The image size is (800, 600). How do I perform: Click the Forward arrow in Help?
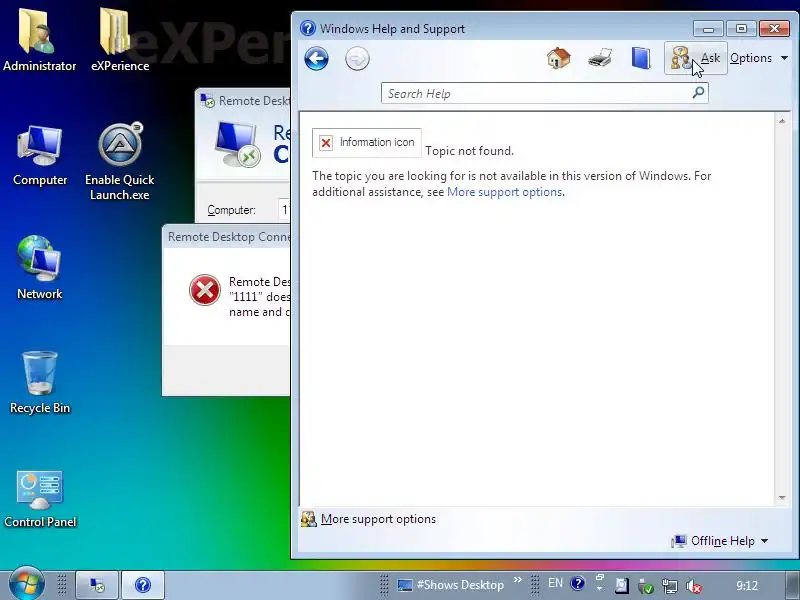click(x=357, y=59)
